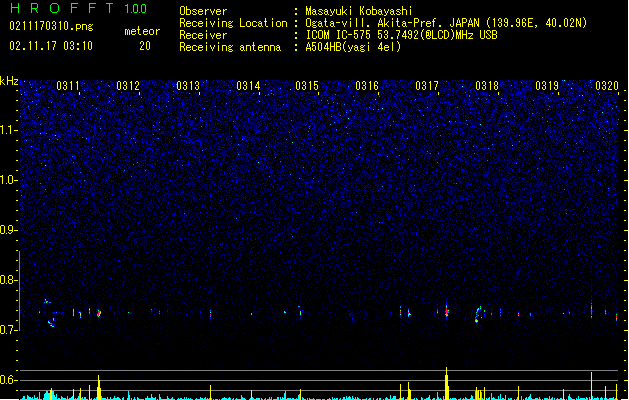Screen dimensions: 629x400
Task: Click the meteor count value 20
Action: [x=145, y=46]
